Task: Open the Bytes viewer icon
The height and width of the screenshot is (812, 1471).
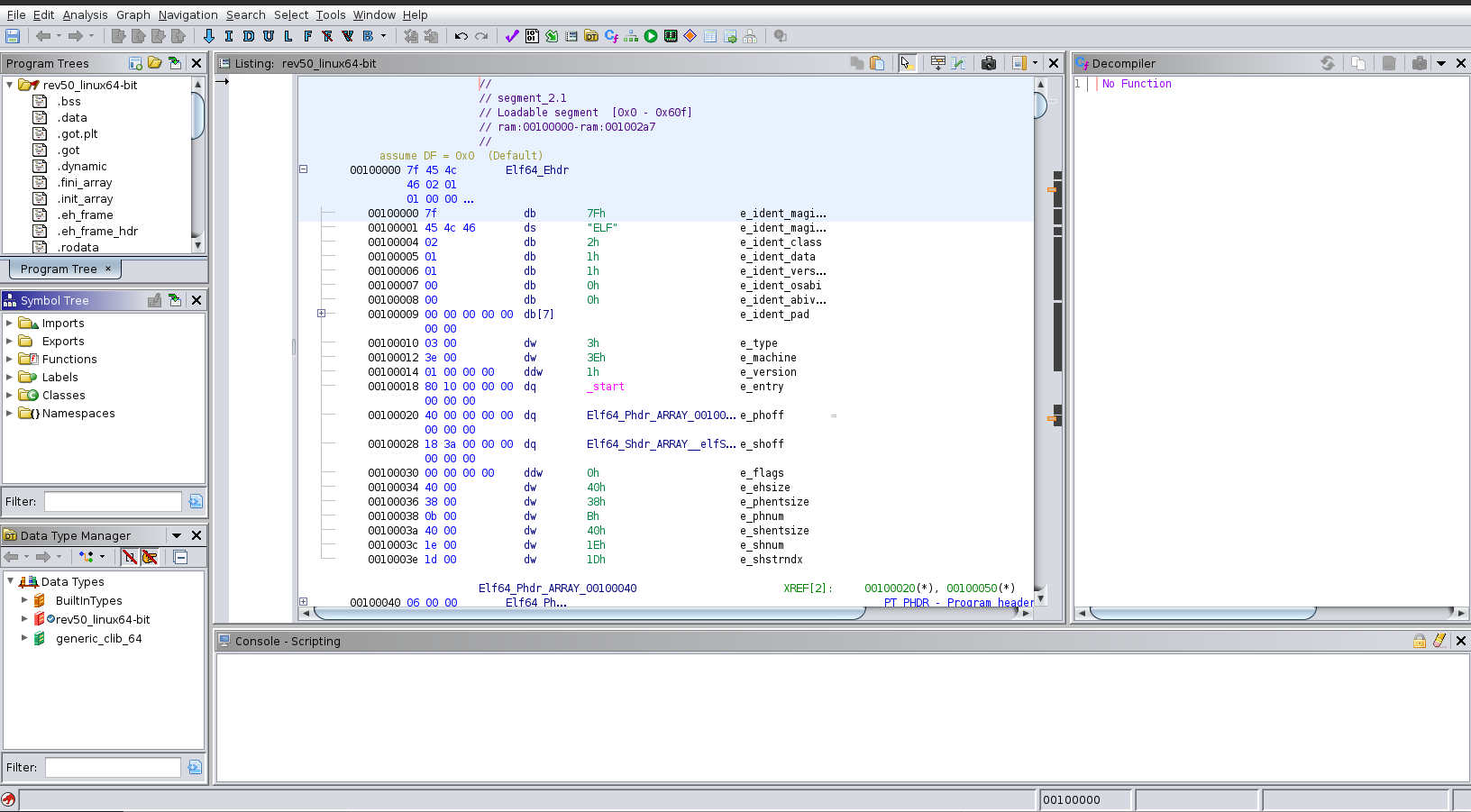Action: pyautogui.click(x=532, y=36)
